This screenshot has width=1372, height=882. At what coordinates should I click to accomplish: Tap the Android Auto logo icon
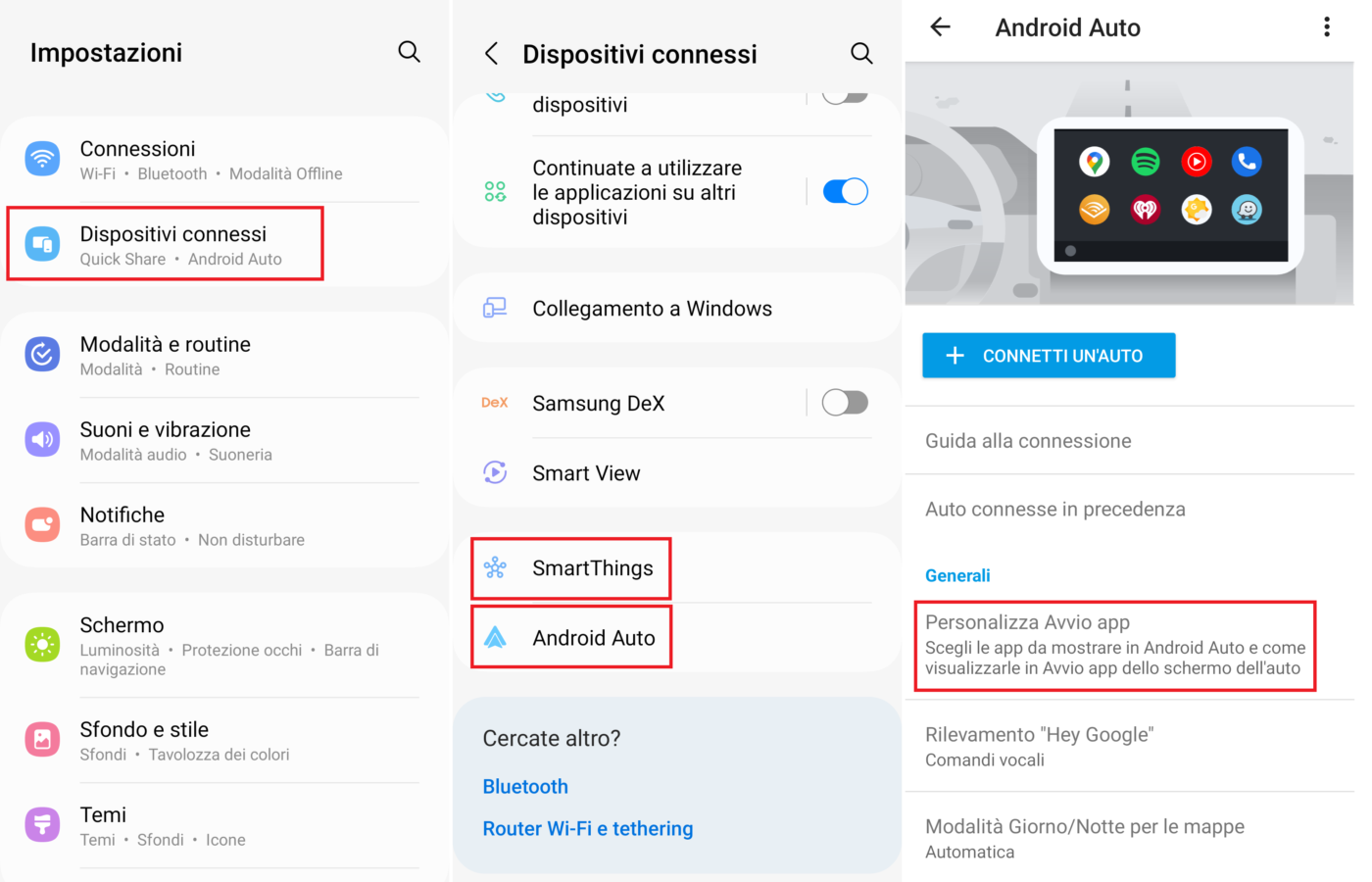[495, 638]
